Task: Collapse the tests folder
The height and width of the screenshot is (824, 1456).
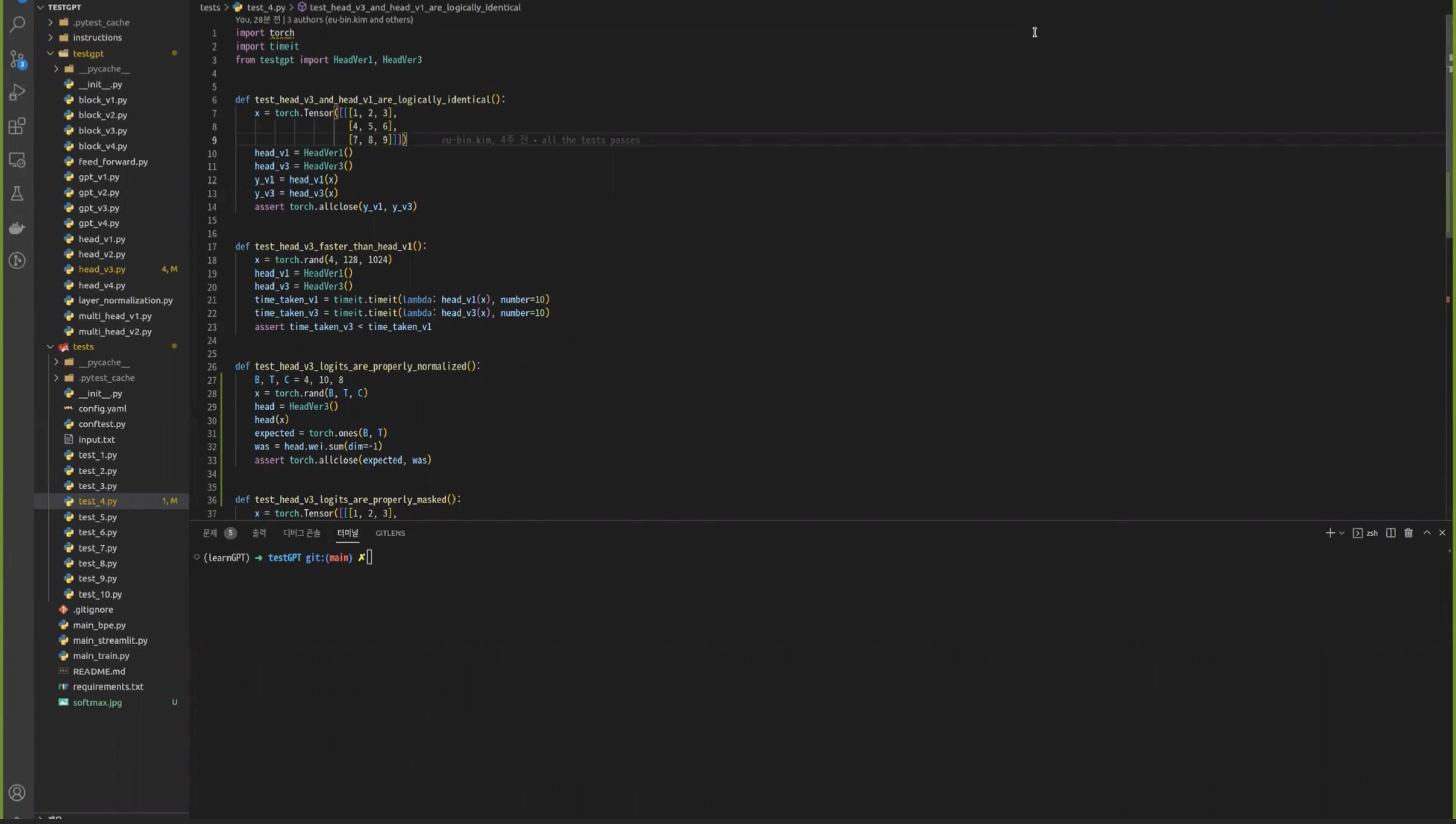Action: point(51,346)
